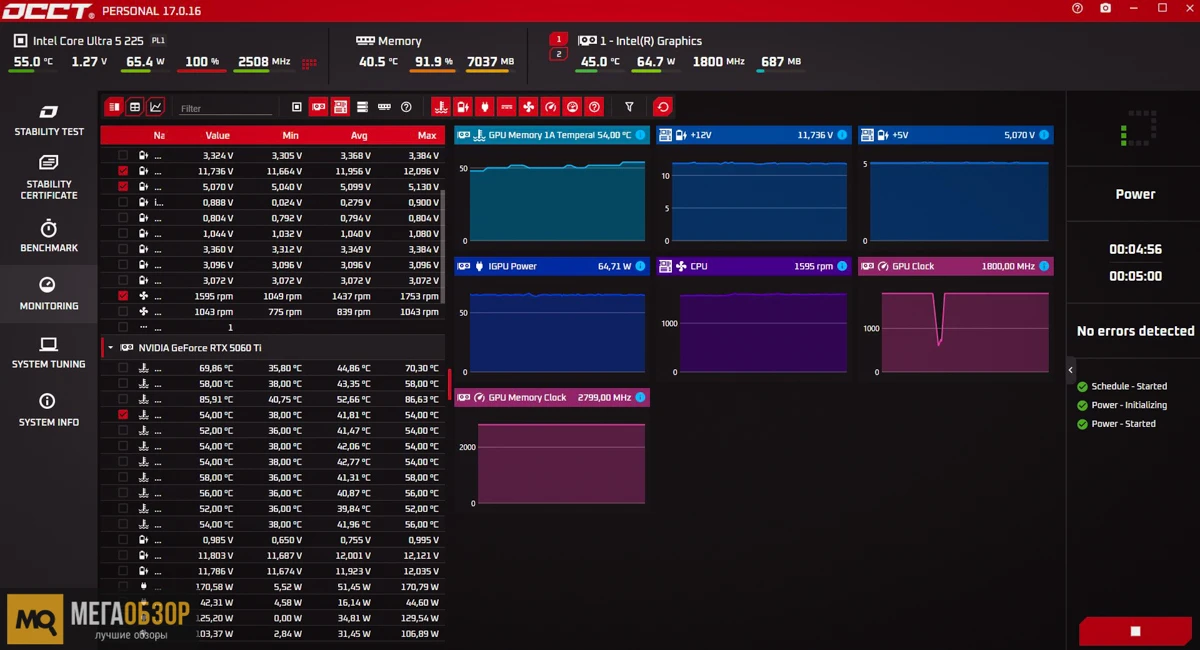Image resolution: width=1200 pixels, height=650 pixels.
Task: Reset min/max values with refresh icon
Action: point(662,107)
